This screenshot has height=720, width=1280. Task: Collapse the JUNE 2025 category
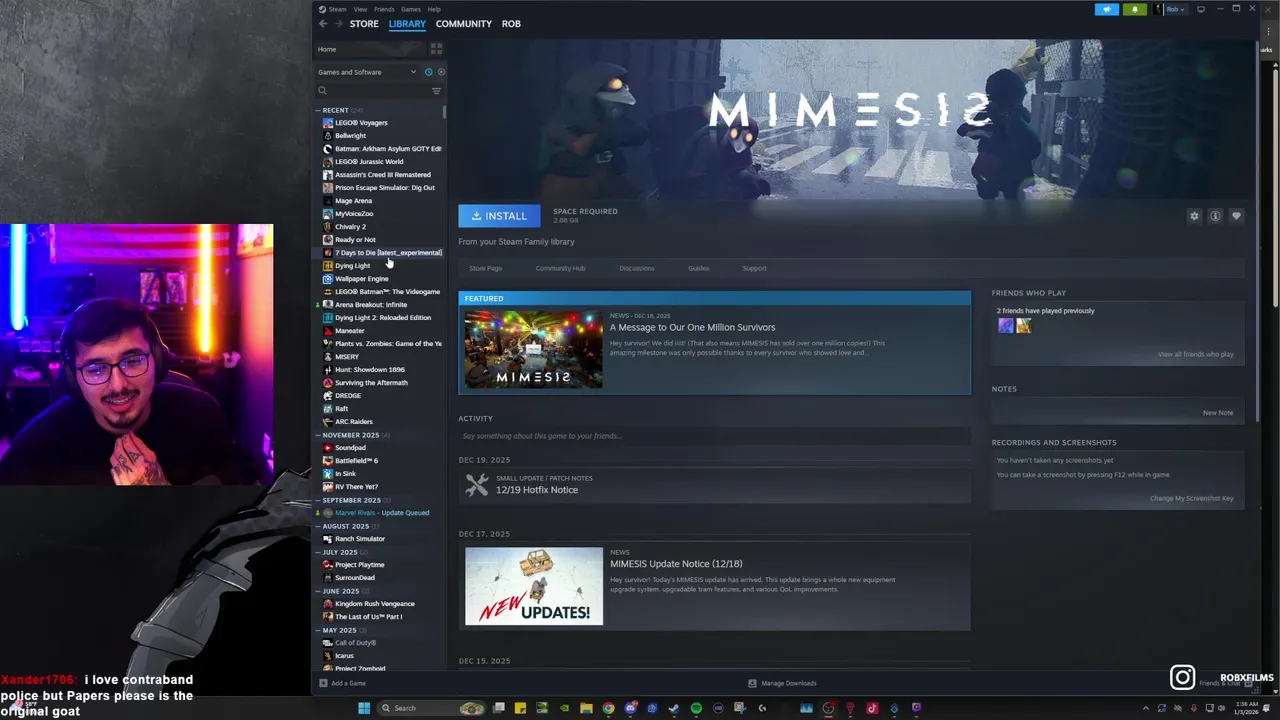pos(318,591)
